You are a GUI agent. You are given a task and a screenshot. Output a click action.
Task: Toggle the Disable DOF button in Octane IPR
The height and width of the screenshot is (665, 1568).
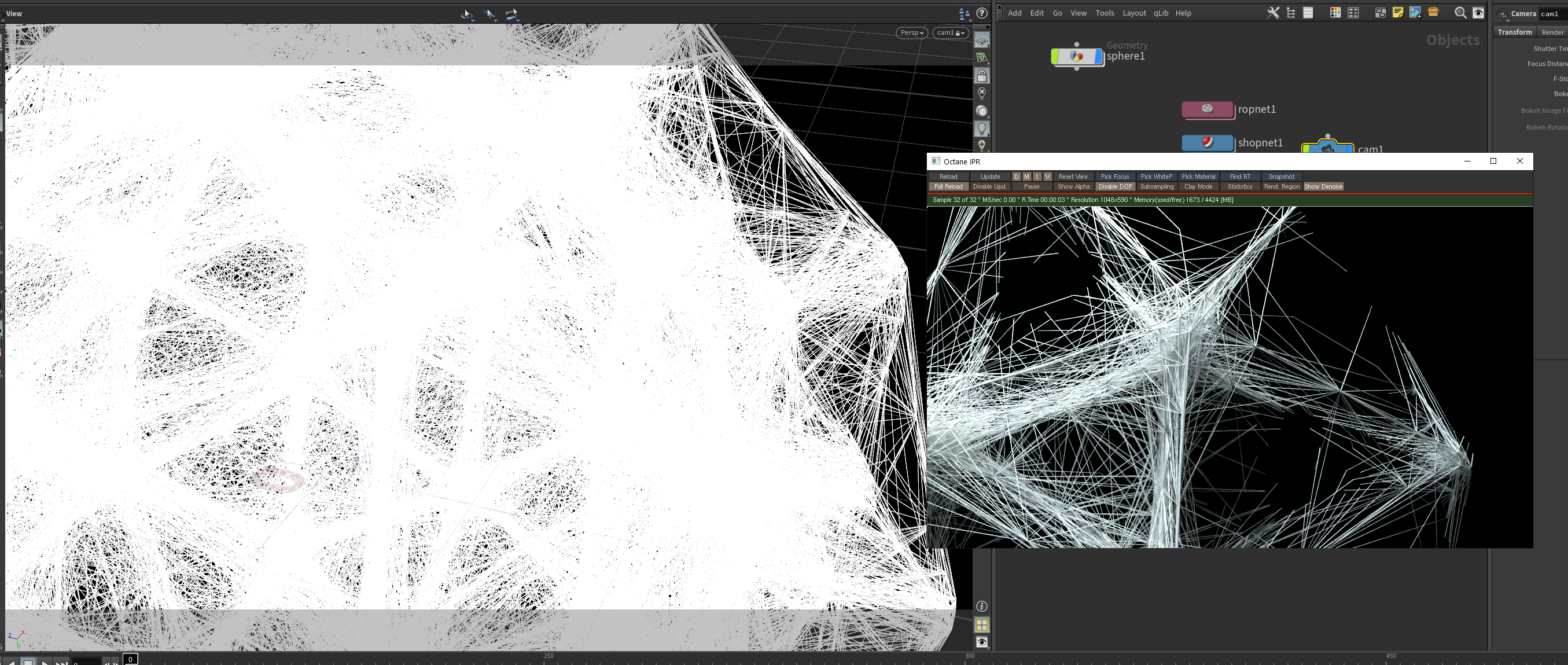[1114, 187]
